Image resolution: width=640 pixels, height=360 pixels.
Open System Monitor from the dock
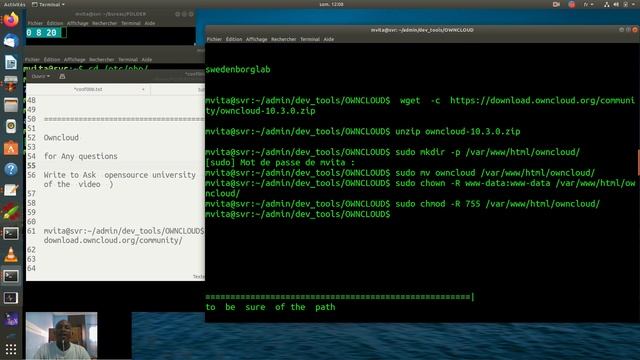[x=11, y=298]
